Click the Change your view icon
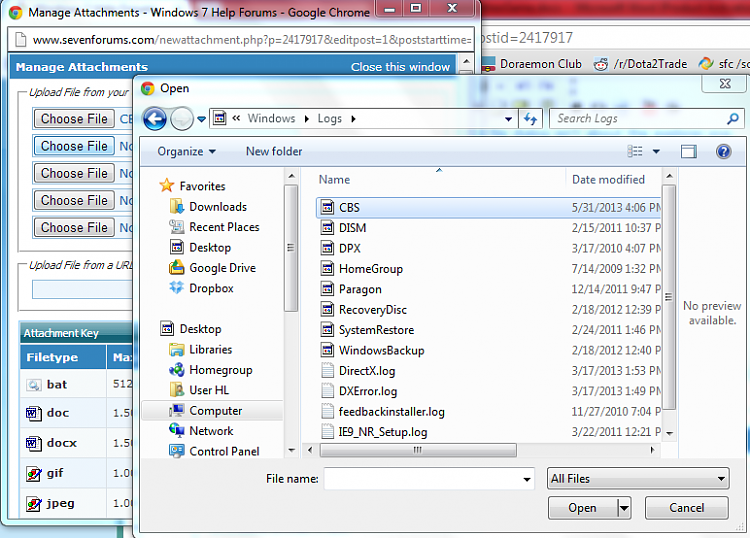The width and height of the screenshot is (750, 538). pyautogui.click(x=635, y=152)
